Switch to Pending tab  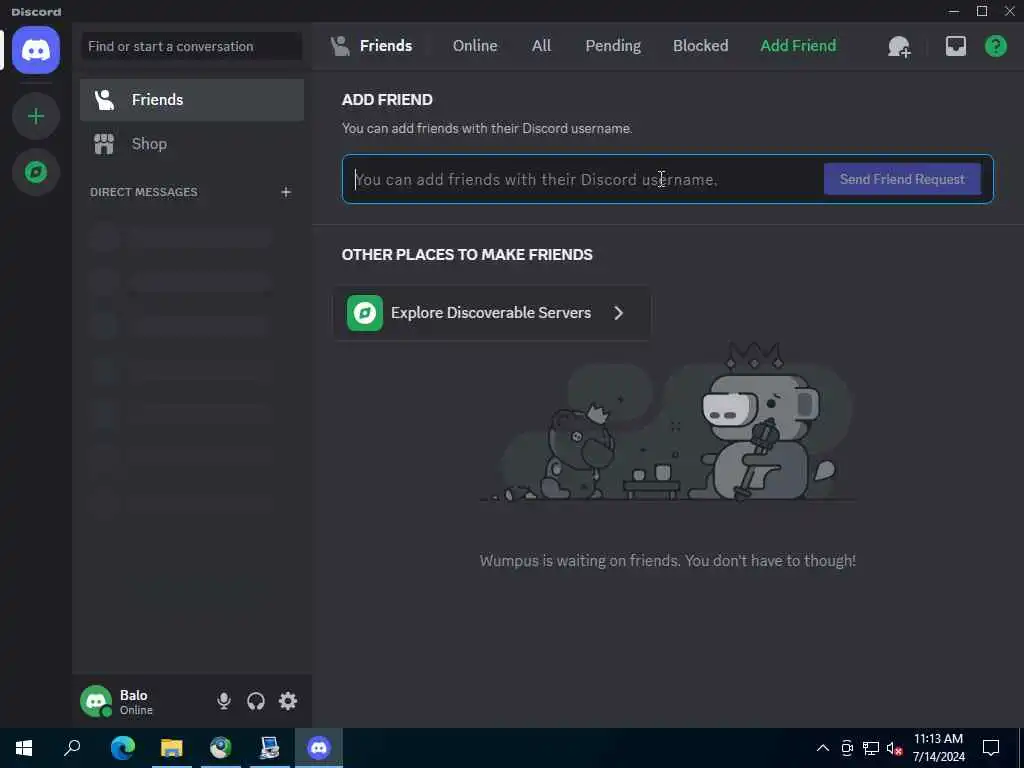pos(613,46)
